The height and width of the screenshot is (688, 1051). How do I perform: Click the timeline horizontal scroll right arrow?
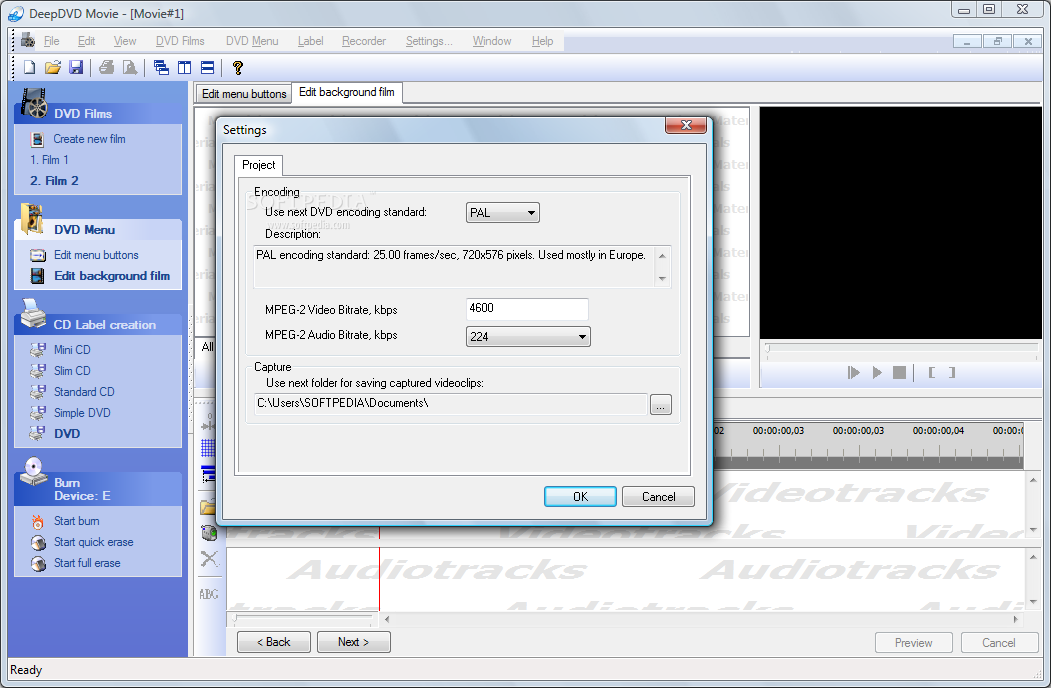point(1015,619)
